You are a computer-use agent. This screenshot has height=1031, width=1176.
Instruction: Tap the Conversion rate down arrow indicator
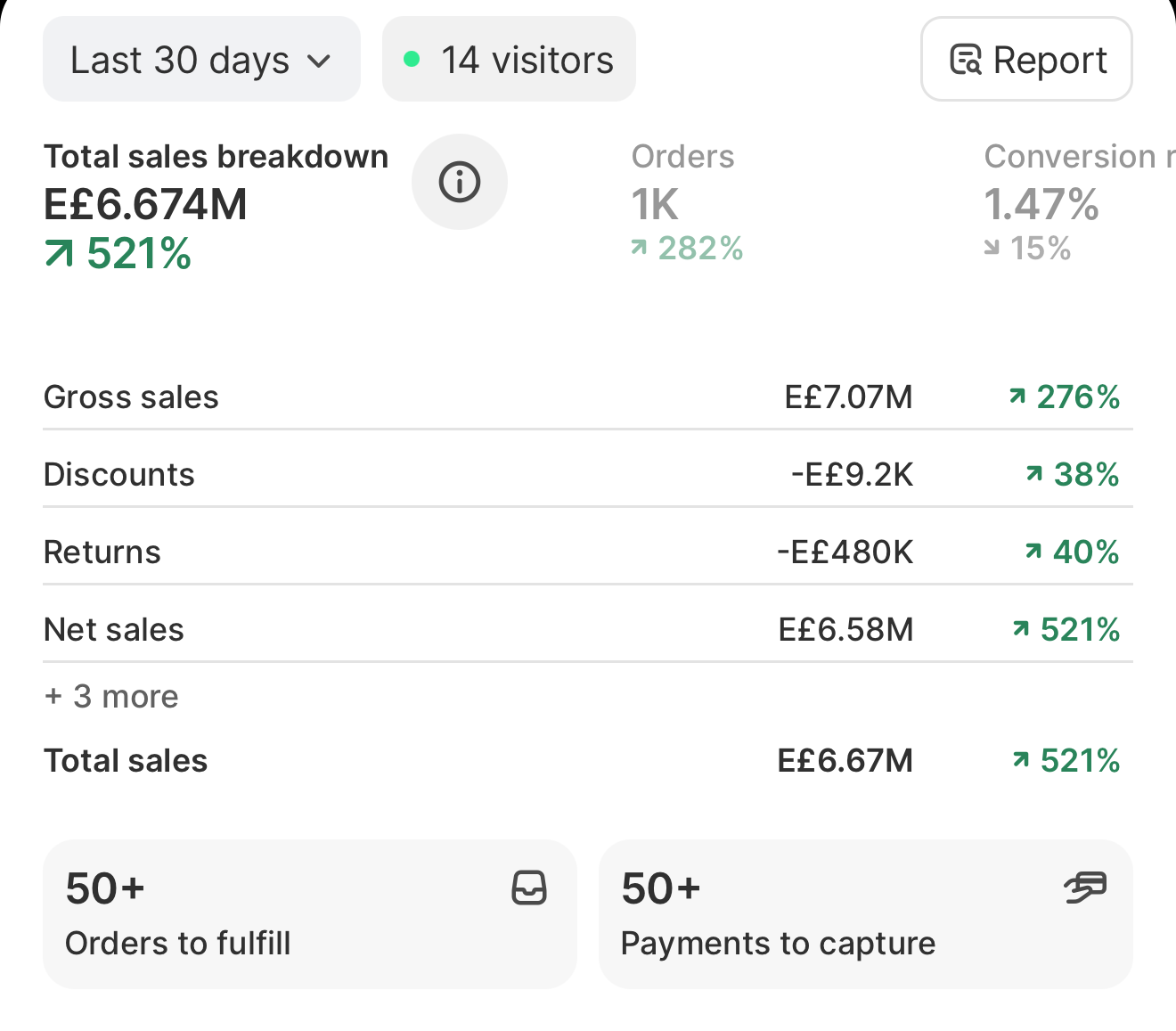(992, 248)
